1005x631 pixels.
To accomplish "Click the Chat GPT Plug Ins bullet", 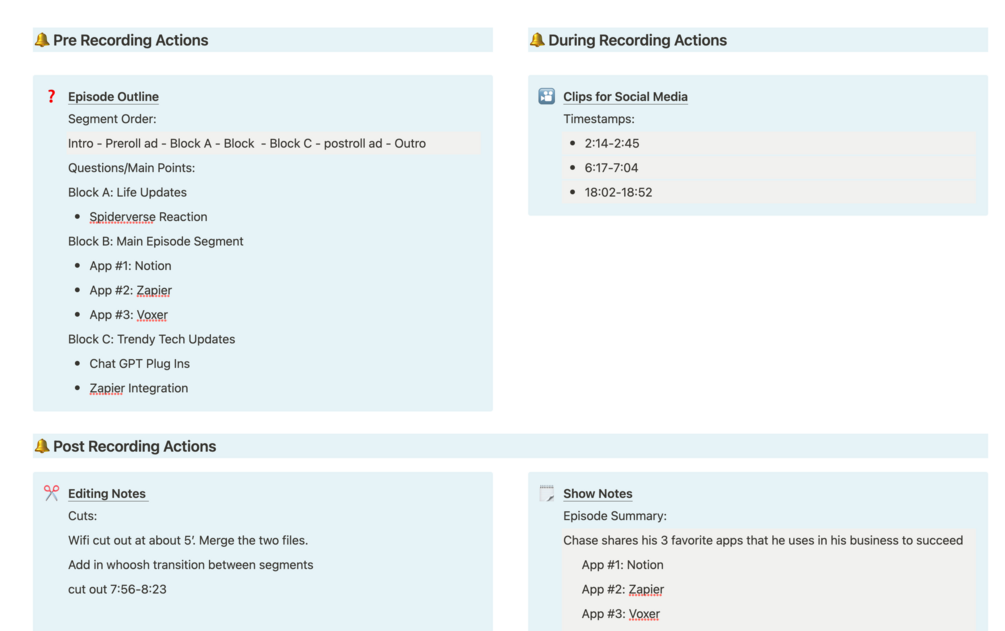I will (x=139, y=364).
